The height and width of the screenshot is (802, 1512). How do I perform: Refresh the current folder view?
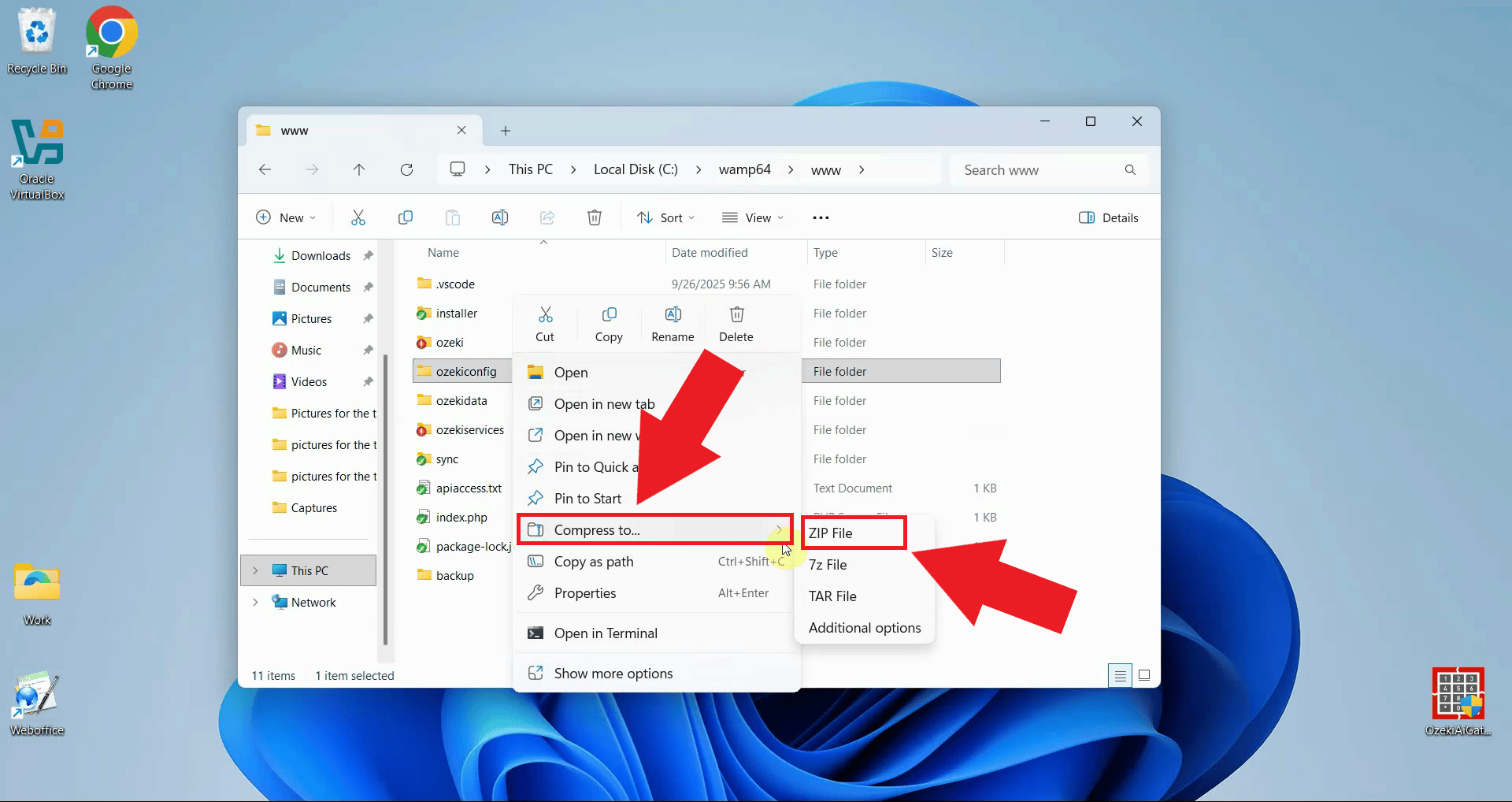pyautogui.click(x=406, y=169)
